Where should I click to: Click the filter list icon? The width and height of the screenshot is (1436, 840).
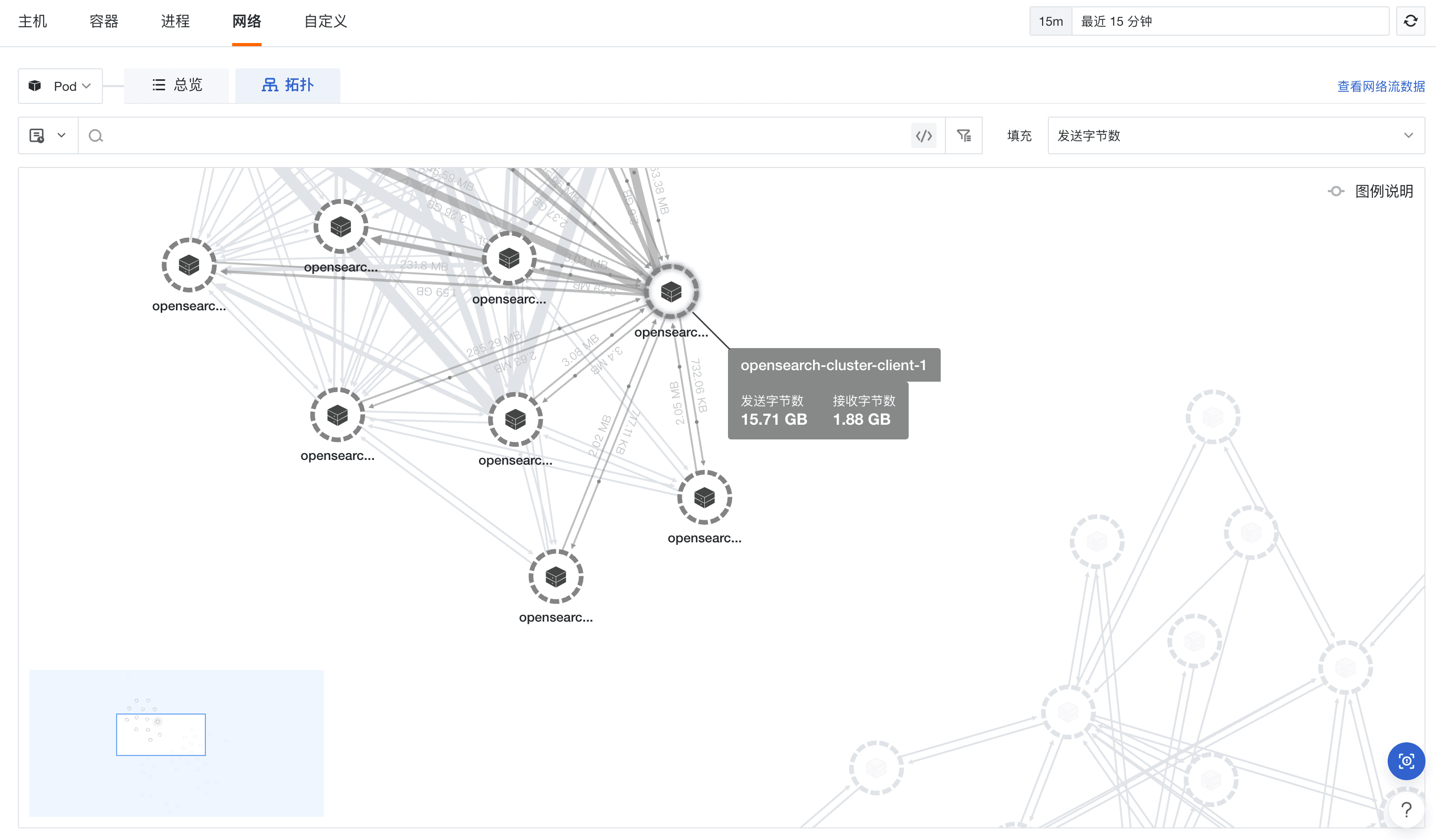pyautogui.click(x=964, y=135)
